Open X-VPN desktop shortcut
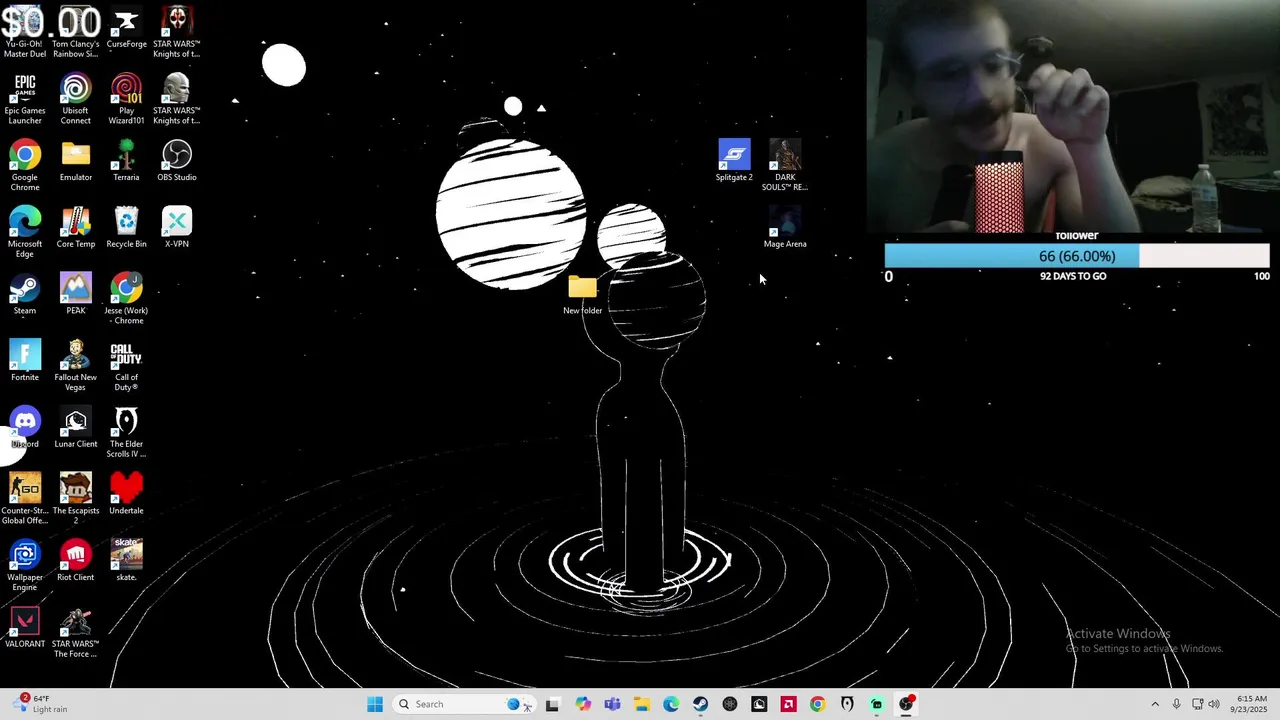Image resolution: width=1280 pixels, height=720 pixels. point(177,228)
